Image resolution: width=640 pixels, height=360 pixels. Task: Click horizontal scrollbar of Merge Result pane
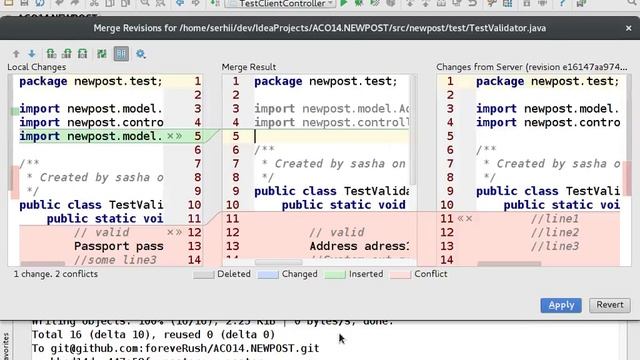(x=278, y=262)
